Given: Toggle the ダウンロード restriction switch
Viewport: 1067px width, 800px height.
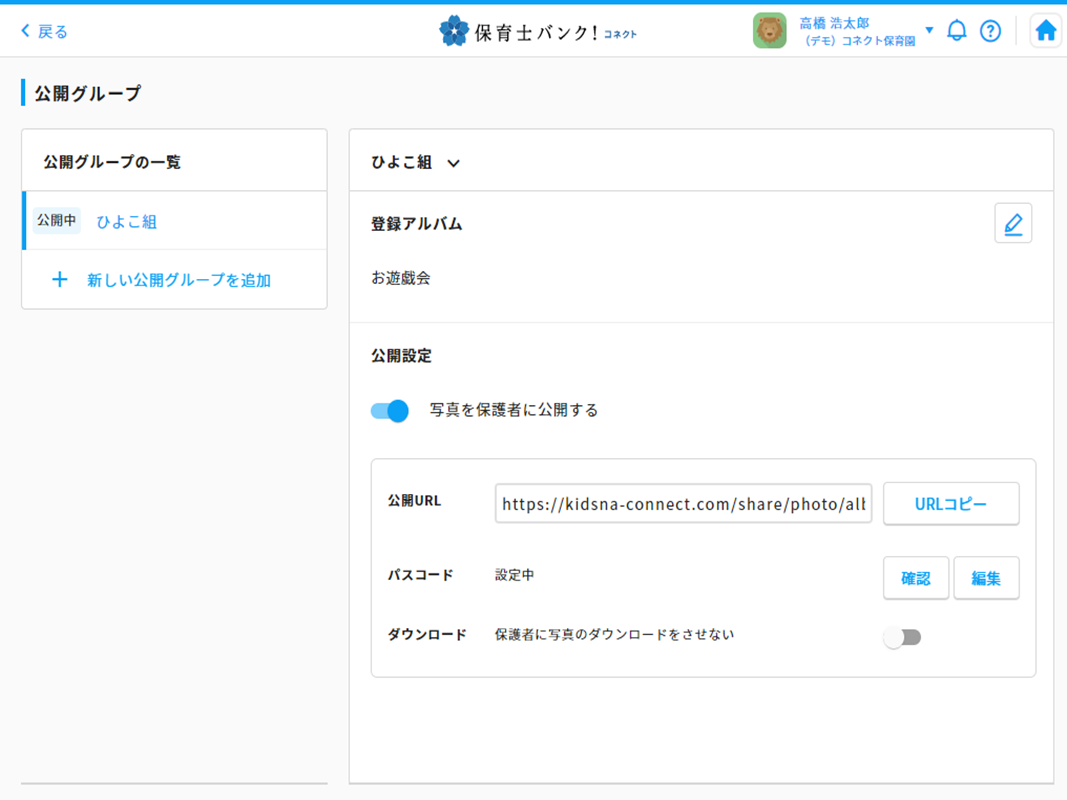Looking at the screenshot, I should [902, 637].
